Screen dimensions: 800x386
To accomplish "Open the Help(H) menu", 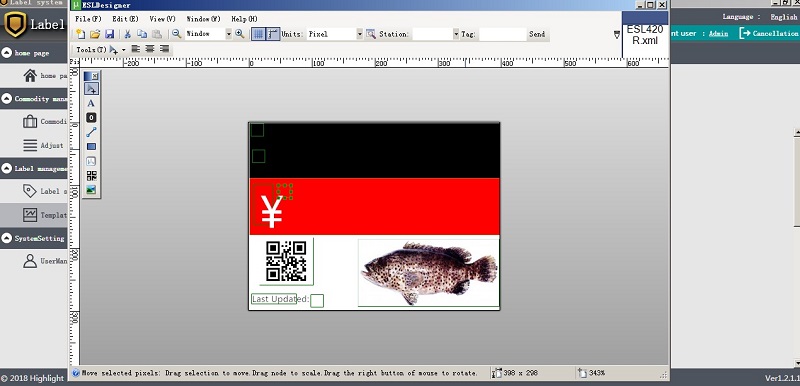I will pos(244,19).
